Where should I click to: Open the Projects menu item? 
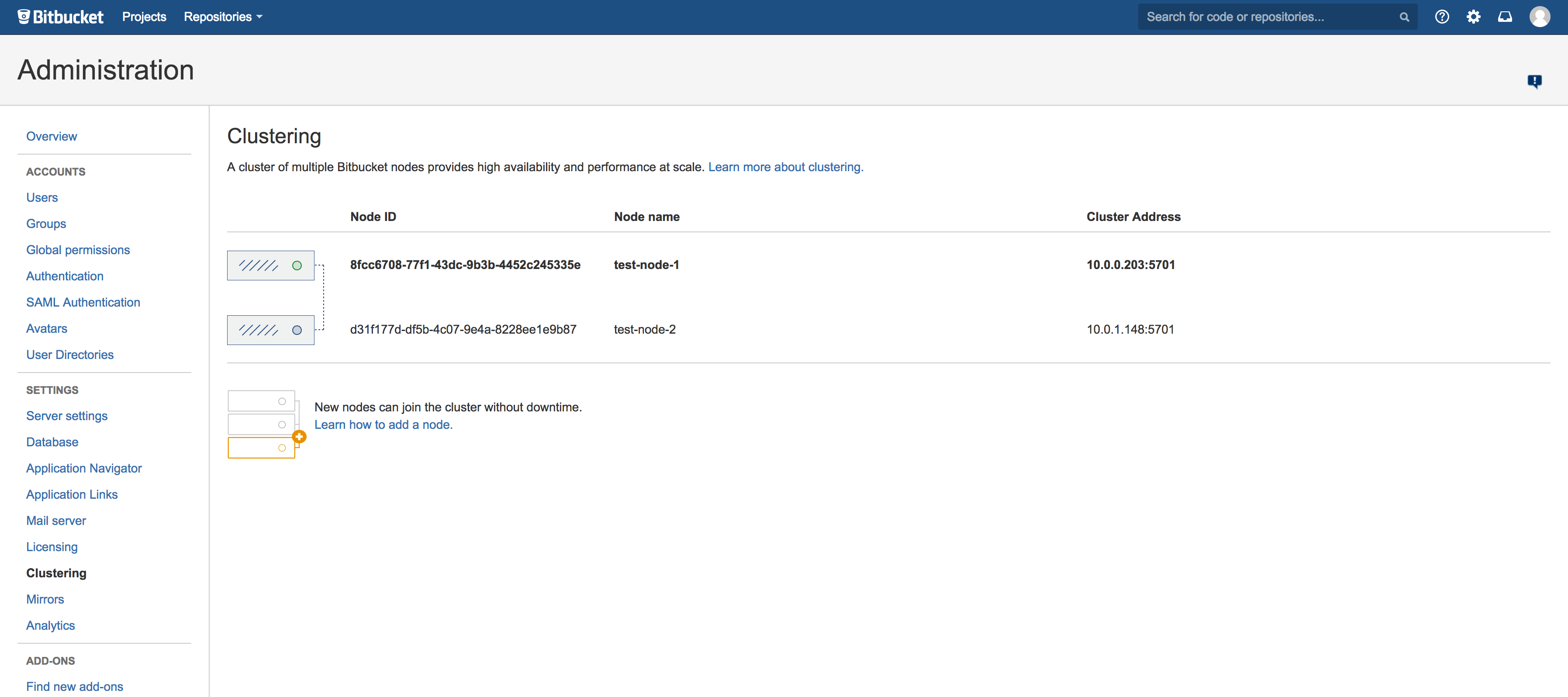[144, 17]
